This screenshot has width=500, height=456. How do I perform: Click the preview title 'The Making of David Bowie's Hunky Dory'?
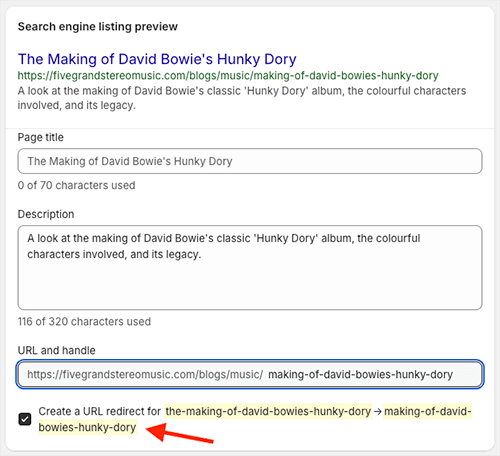click(157, 59)
